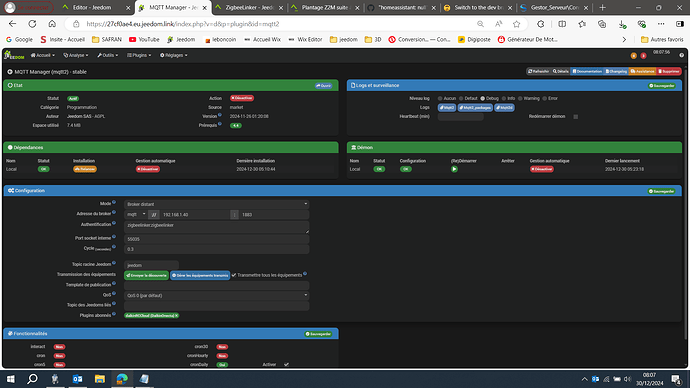Tick the Redémarrer démon checkbox
690x388 pixels.
(576, 117)
